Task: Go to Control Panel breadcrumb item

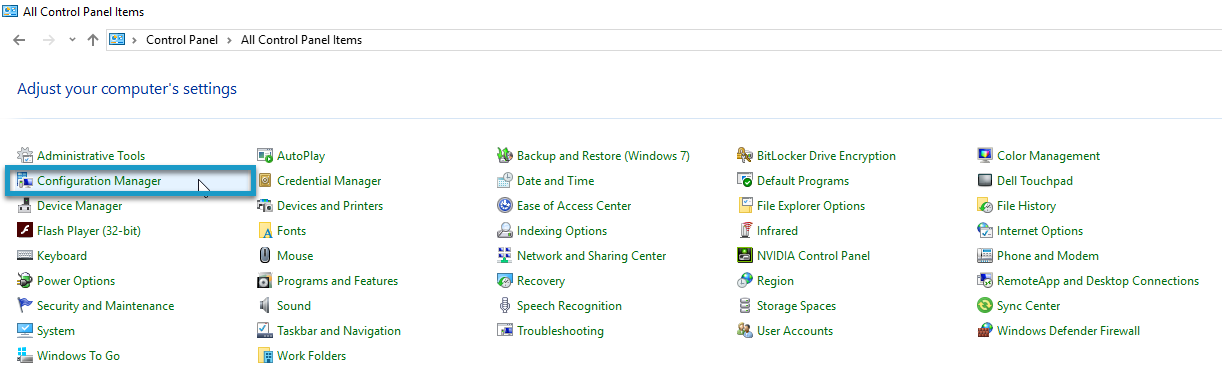Action: click(x=182, y=40)
